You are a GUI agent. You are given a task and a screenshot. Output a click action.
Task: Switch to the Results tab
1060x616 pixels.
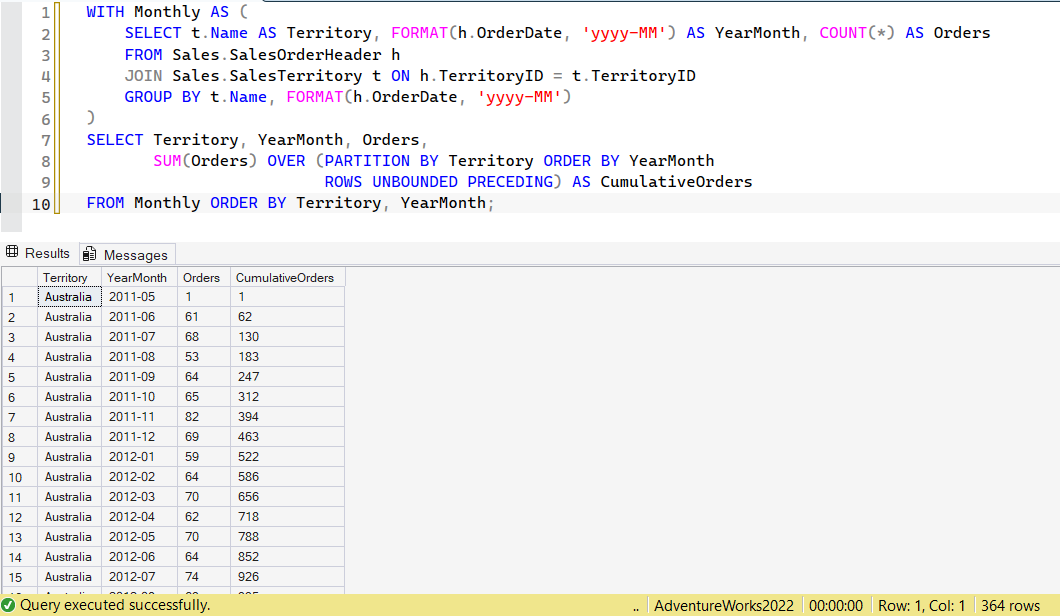point(39,254)
